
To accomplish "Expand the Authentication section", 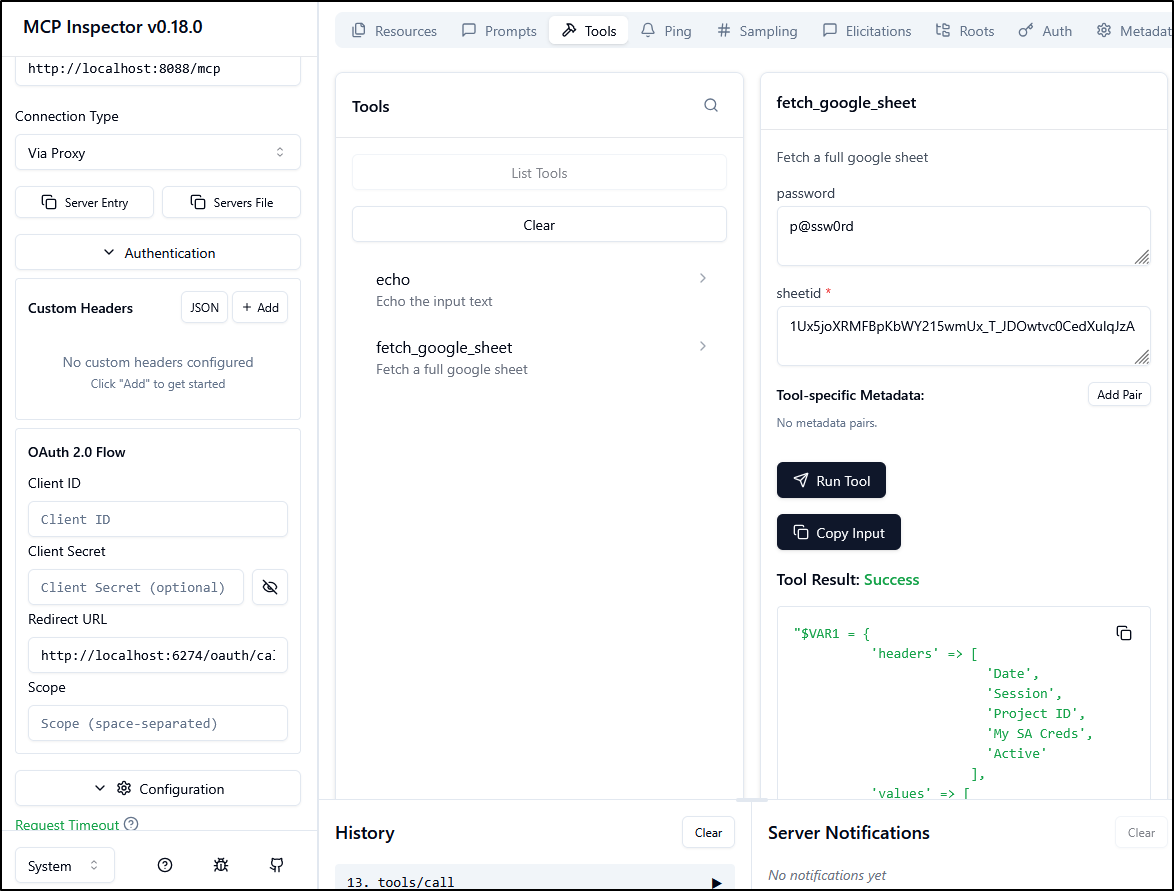I will pos(157,253).
